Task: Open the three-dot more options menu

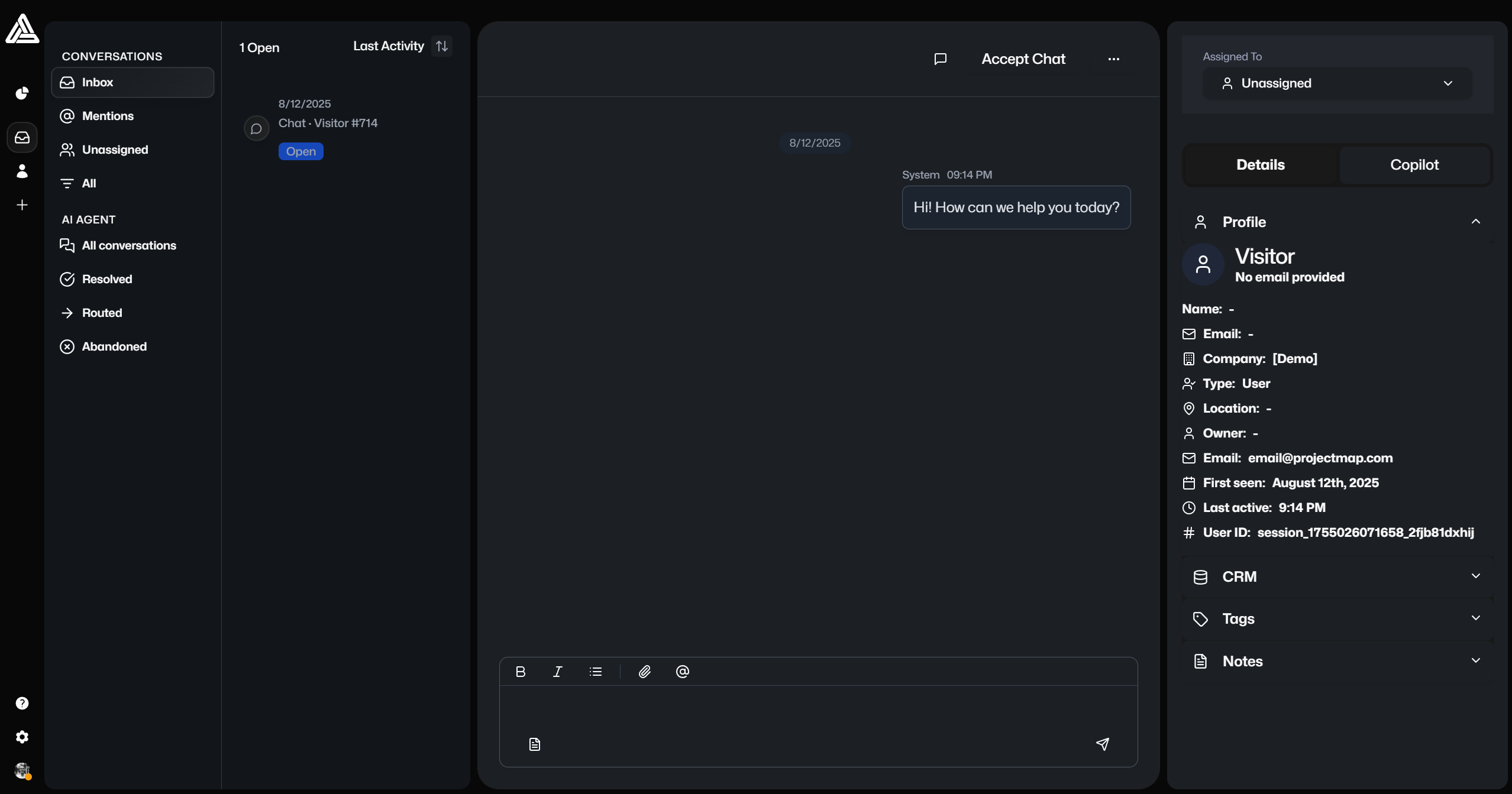Action: tap(1113, 59)
